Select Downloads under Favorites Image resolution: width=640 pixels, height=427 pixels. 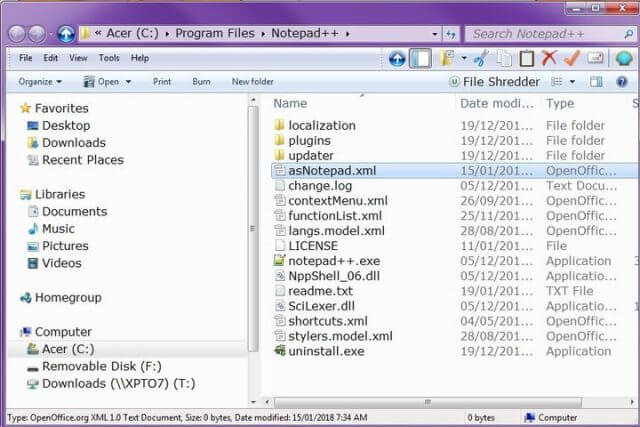[x=66, y=143]
